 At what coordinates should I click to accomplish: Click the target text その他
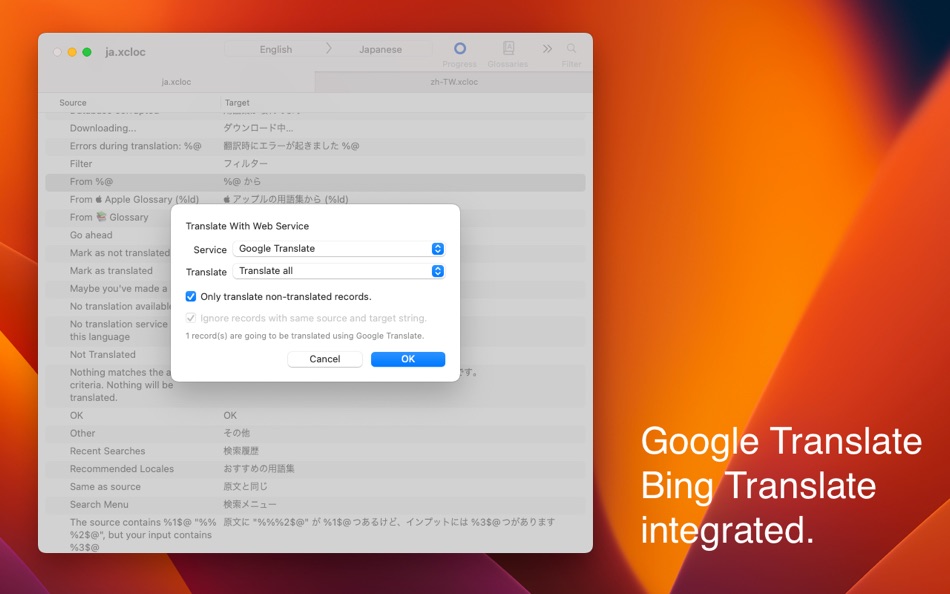click(236, 433)
